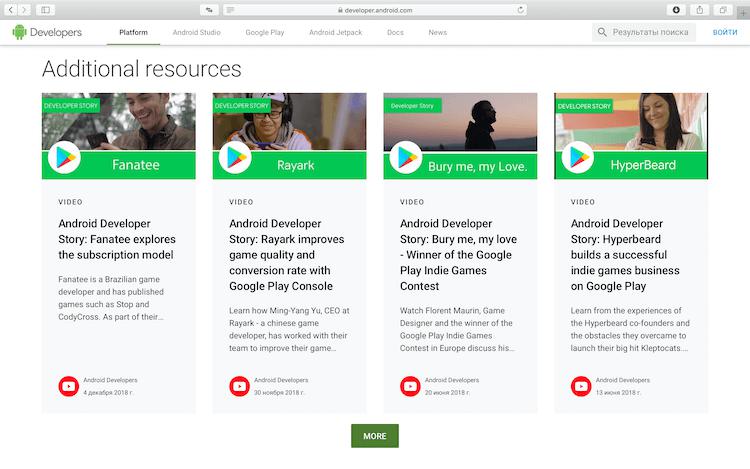Click Google Play icon on Rayark card

click(x=235, y=157)
